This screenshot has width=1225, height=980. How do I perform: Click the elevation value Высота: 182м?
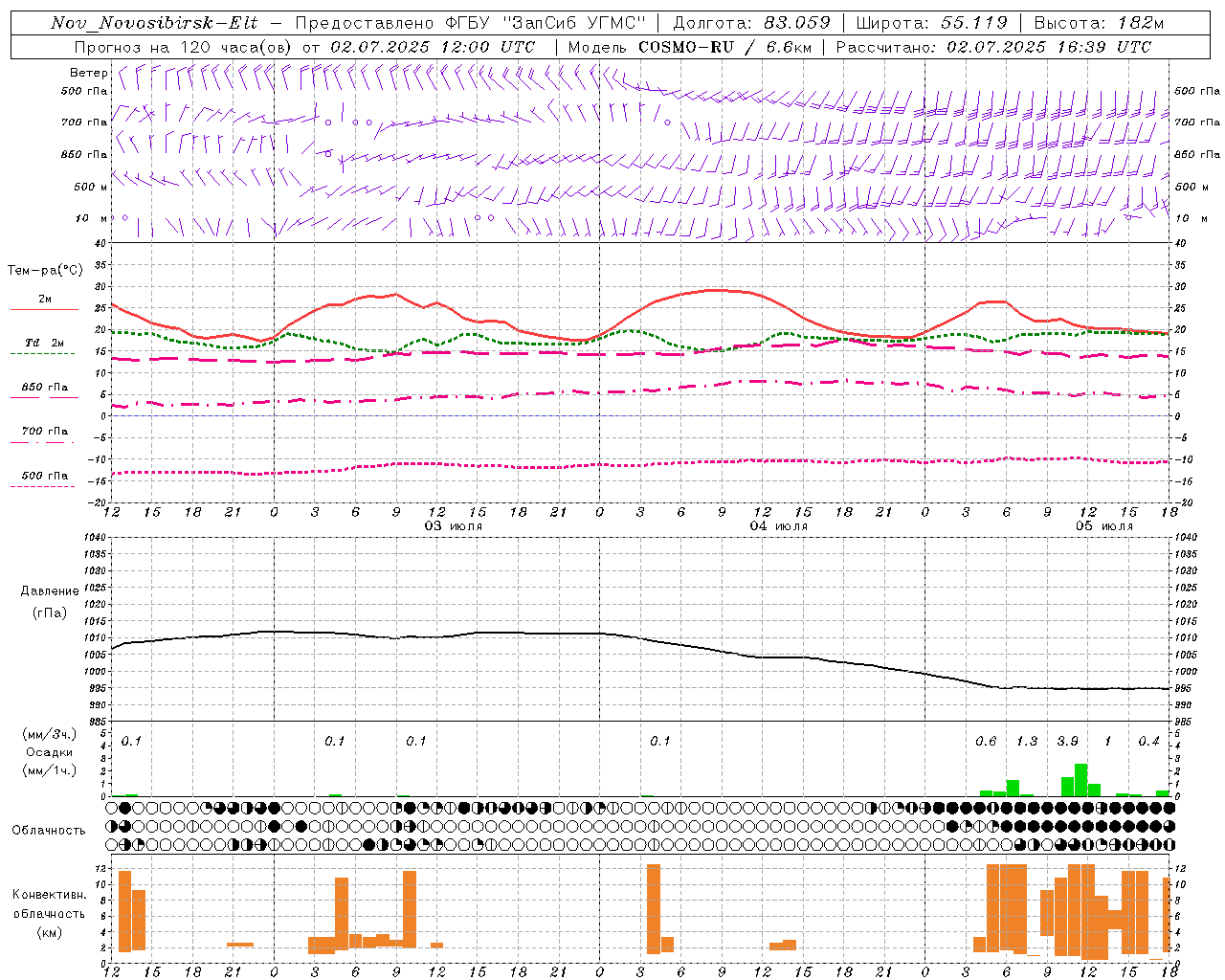1099,23
